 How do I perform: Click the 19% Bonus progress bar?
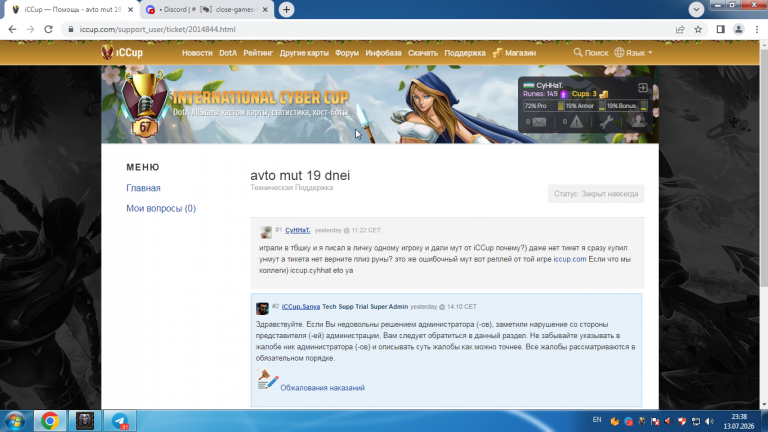(626, 106)
